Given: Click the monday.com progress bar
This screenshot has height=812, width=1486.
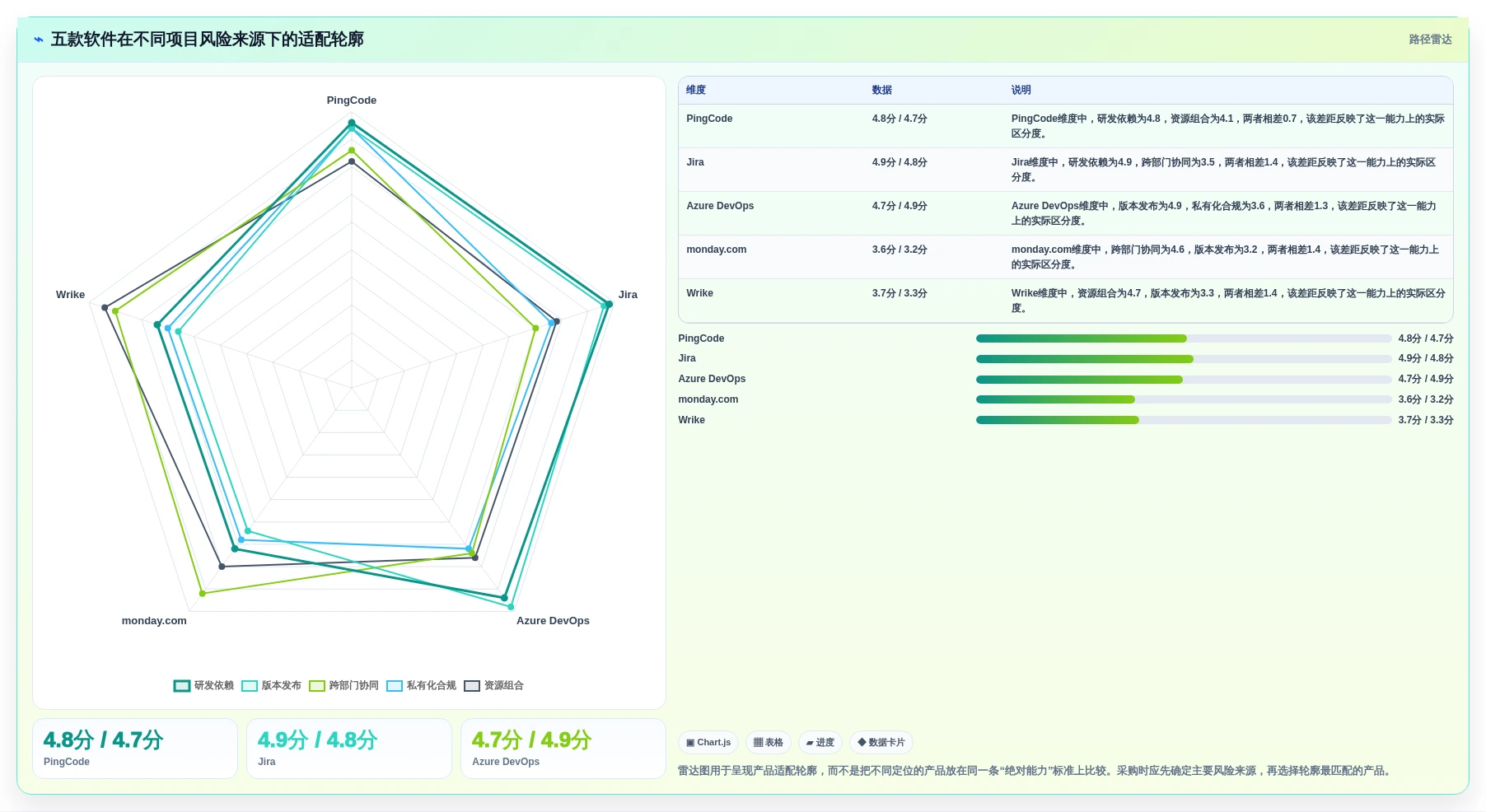Looking at the screenshot, I should [1184, 399].
